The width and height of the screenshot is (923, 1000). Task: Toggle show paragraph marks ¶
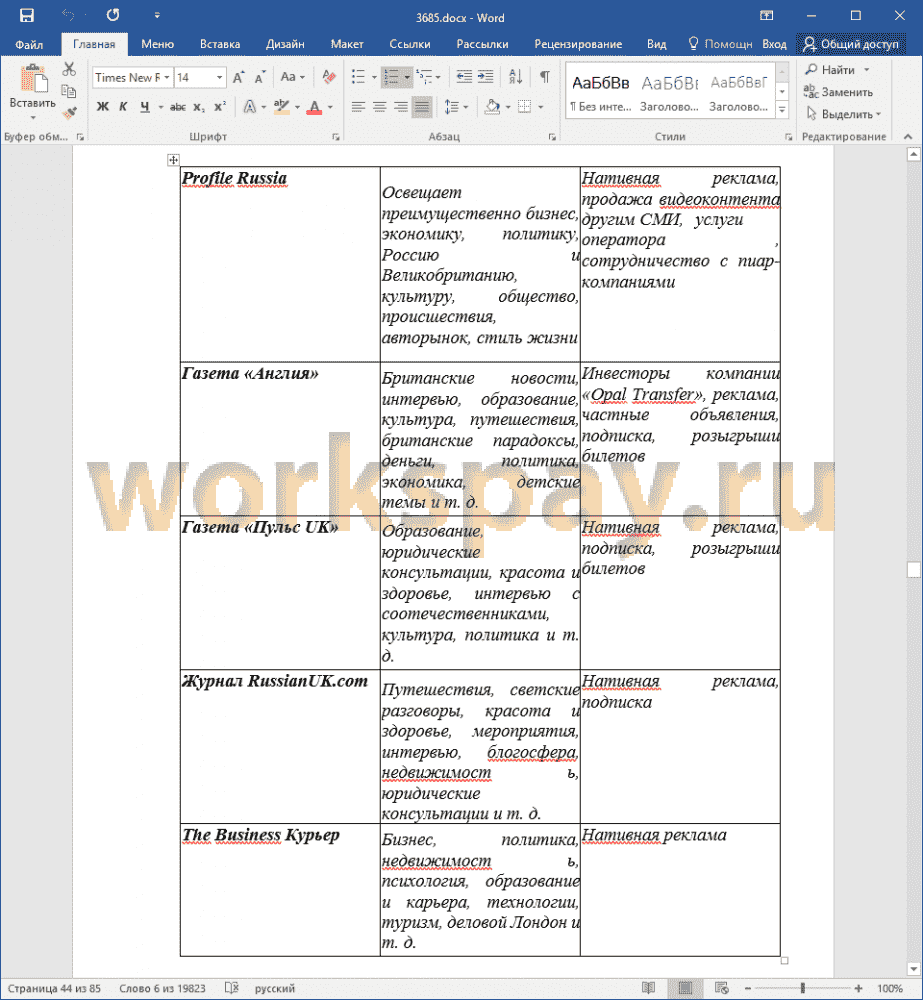coord(545,77)
